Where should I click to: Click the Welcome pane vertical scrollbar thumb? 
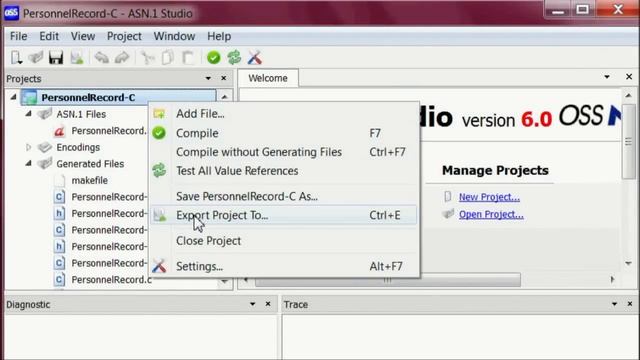click(x=628, y=141)
